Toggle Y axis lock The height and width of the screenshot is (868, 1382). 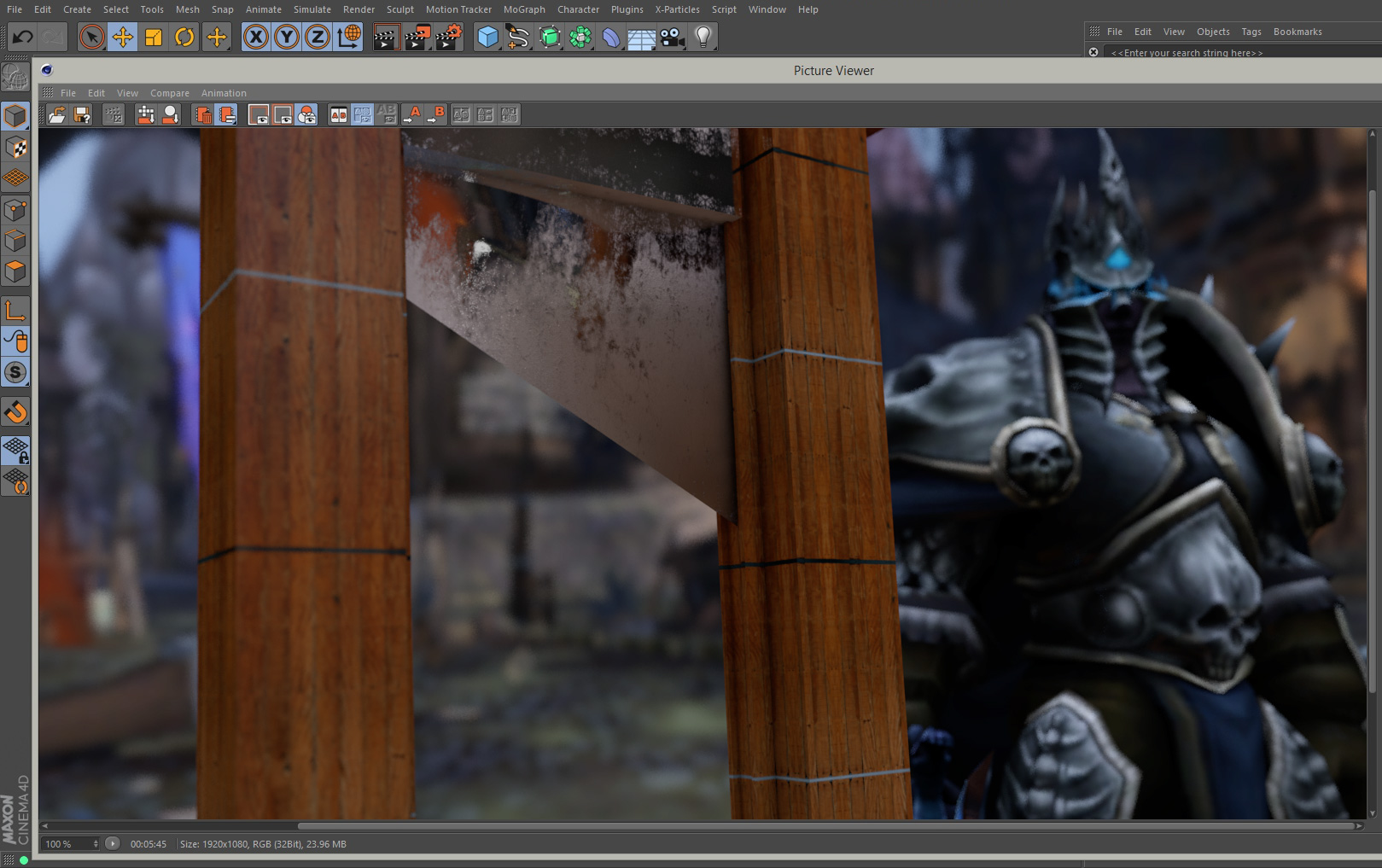pyautogui.click(x=287, y=37)
